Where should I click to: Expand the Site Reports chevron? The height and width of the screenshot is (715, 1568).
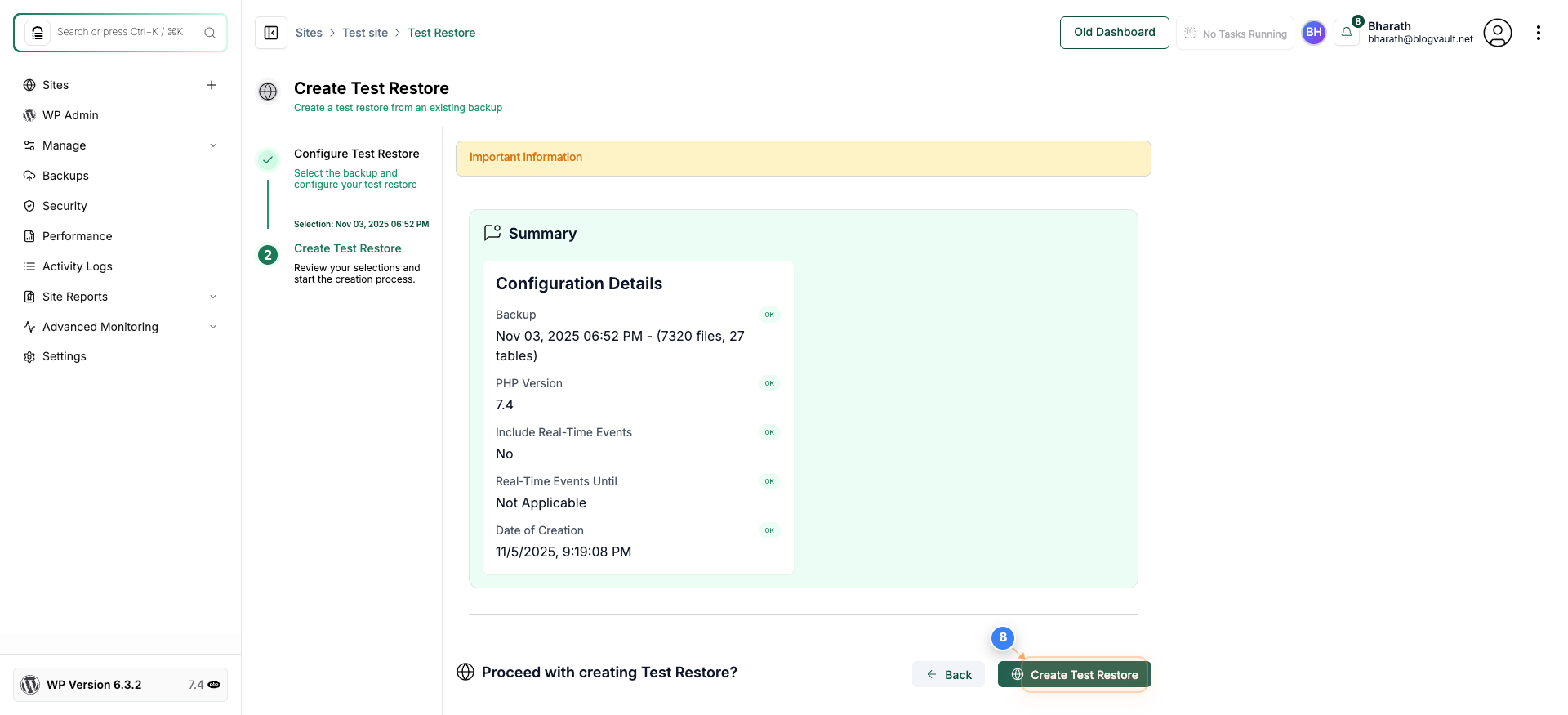click(213, 297)
